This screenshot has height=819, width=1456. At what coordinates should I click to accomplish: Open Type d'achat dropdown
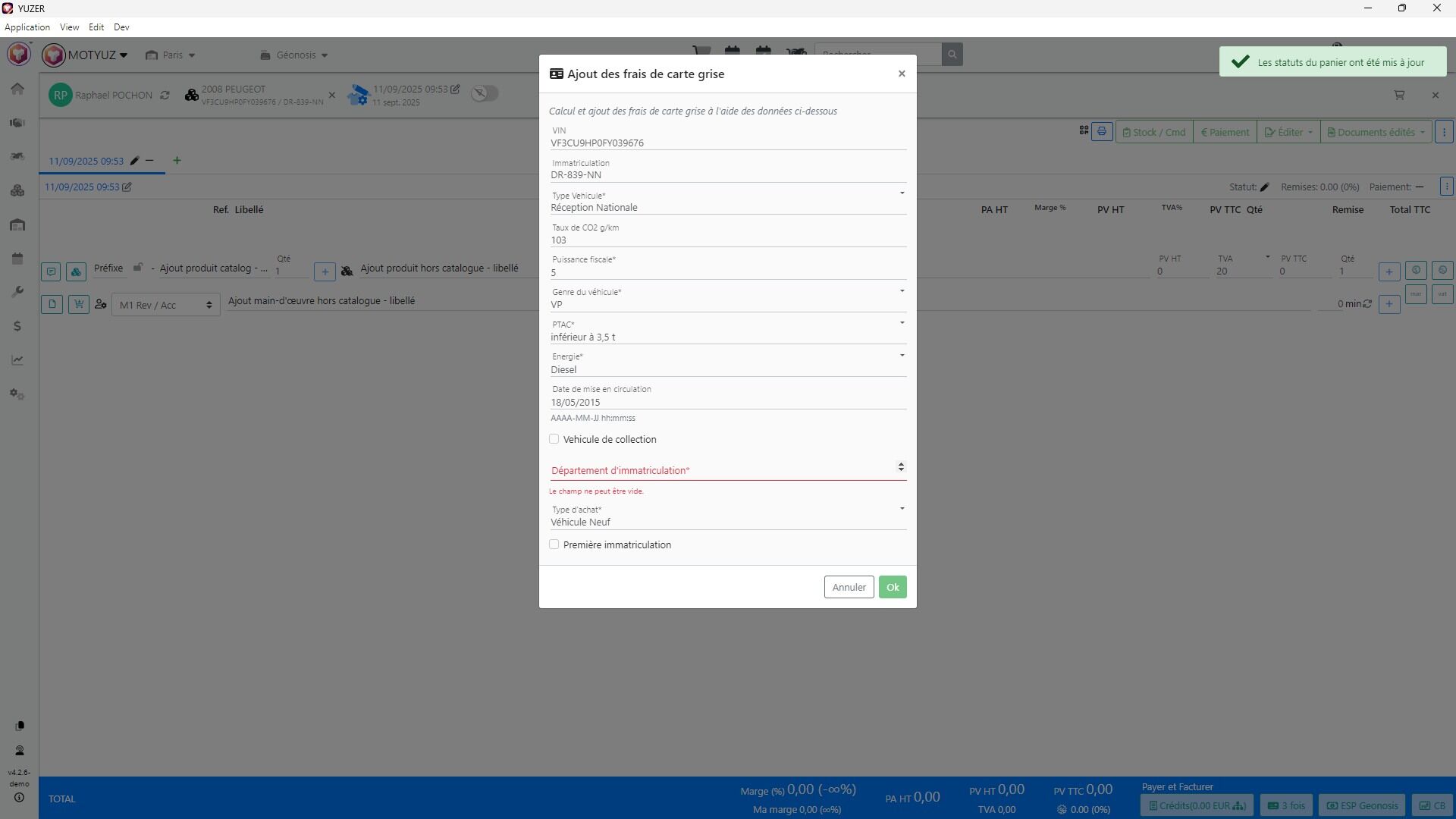pyautogui.click(x=726, y=522)
